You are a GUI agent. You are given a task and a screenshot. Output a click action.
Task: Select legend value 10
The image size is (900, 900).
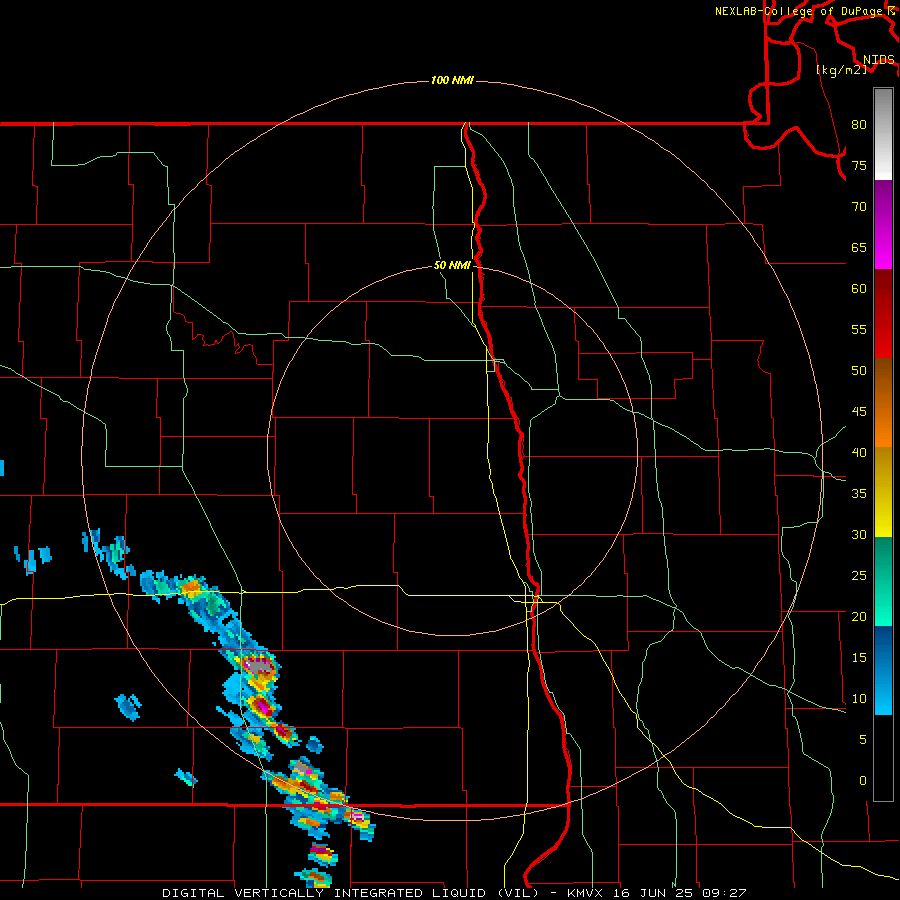pyautogui.click(x=859, y=699)
